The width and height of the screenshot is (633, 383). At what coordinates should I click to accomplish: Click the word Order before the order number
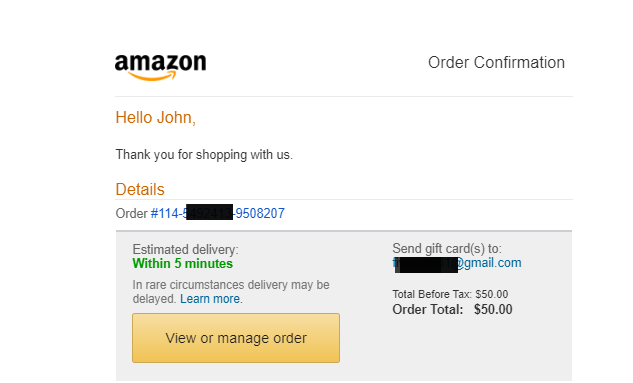(x=132, y=213)
